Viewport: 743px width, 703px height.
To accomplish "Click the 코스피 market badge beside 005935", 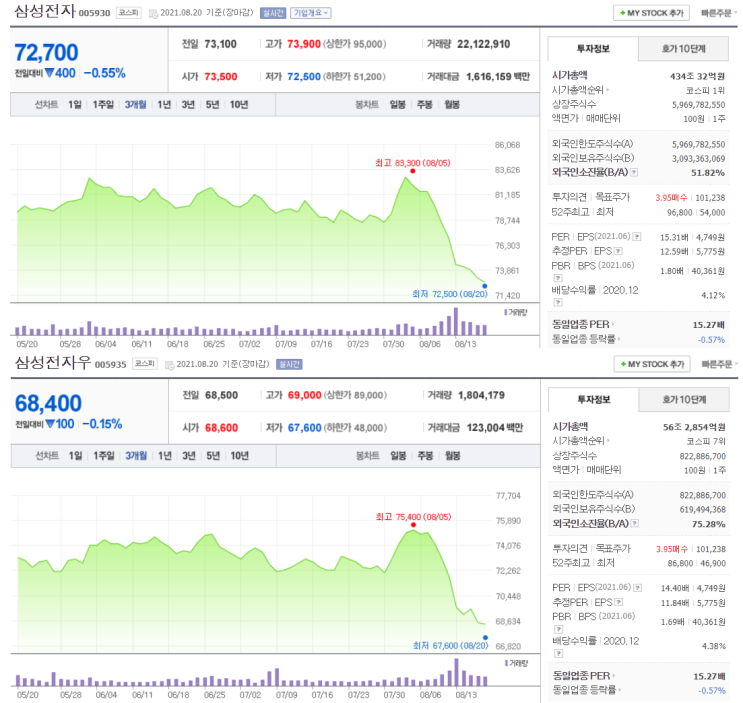I will [x=145, y=364].
